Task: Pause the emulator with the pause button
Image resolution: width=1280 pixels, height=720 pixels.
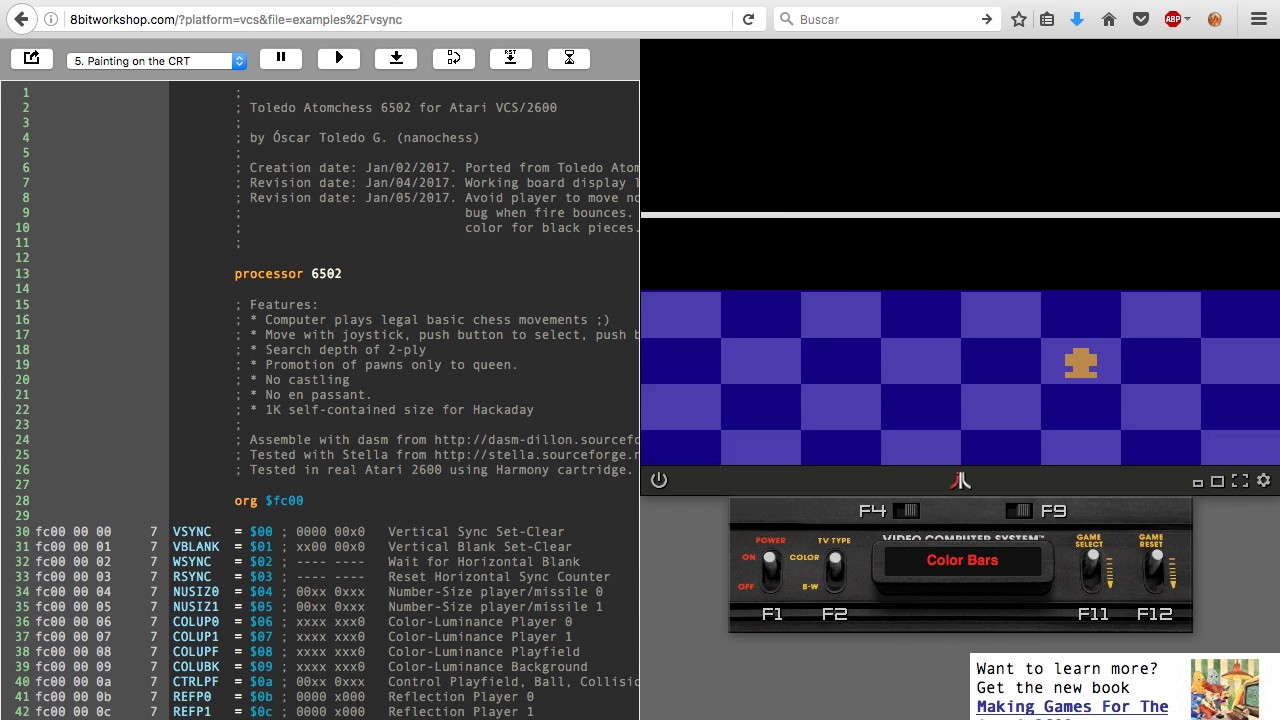Action: [x=281, y=59]
